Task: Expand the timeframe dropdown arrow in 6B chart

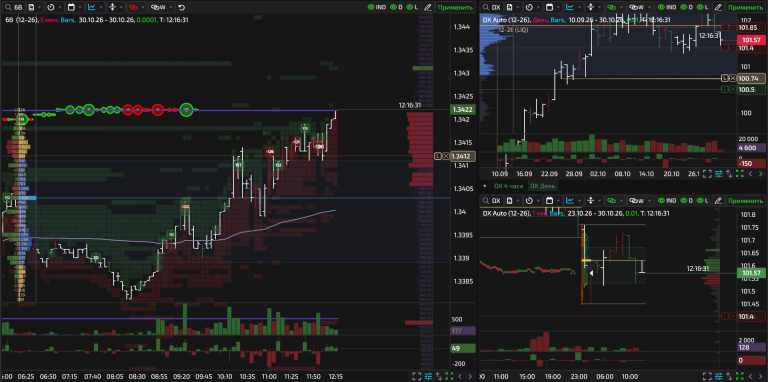Action: 60,7
